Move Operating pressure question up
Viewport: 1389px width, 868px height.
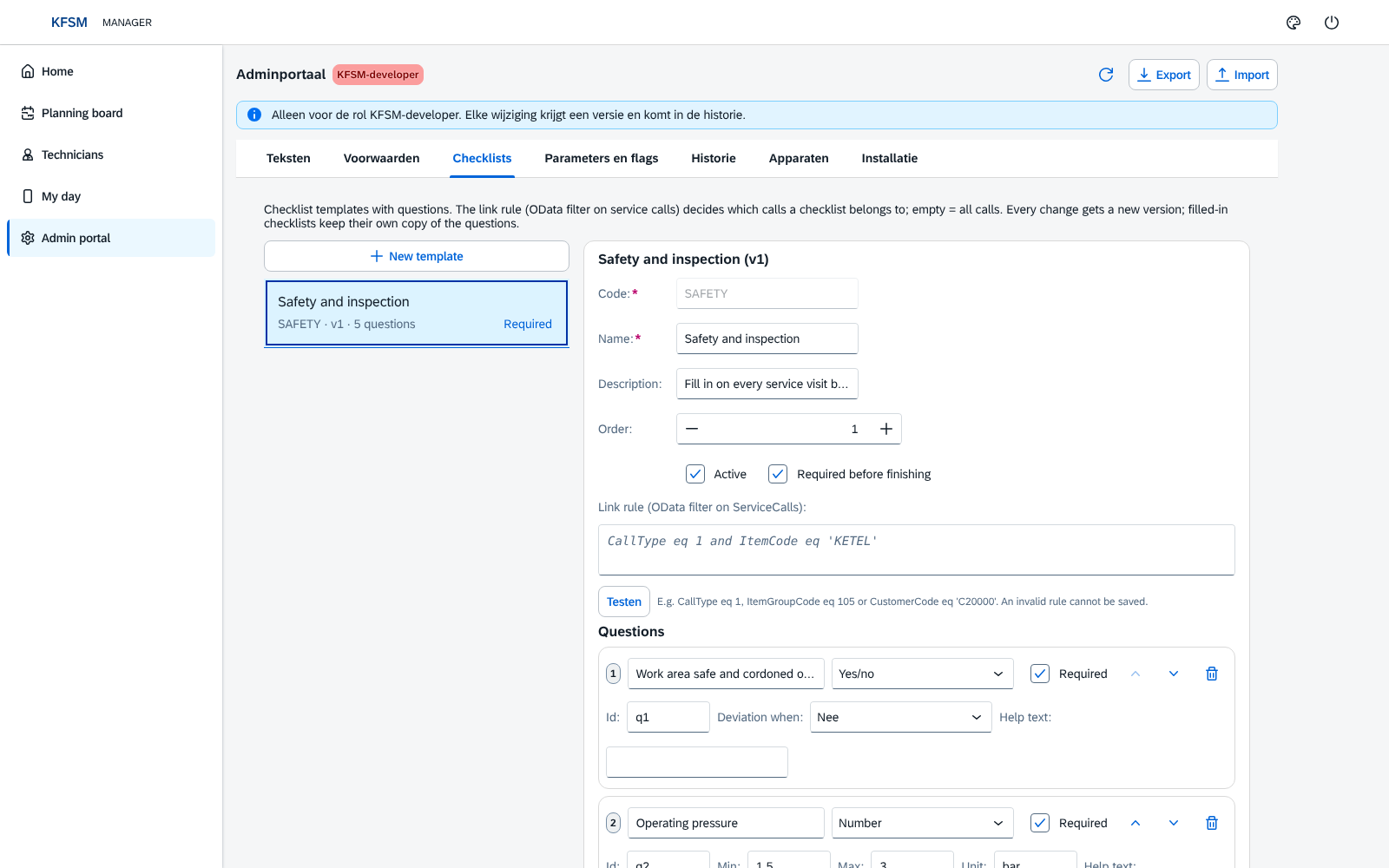coord(1136,823)
